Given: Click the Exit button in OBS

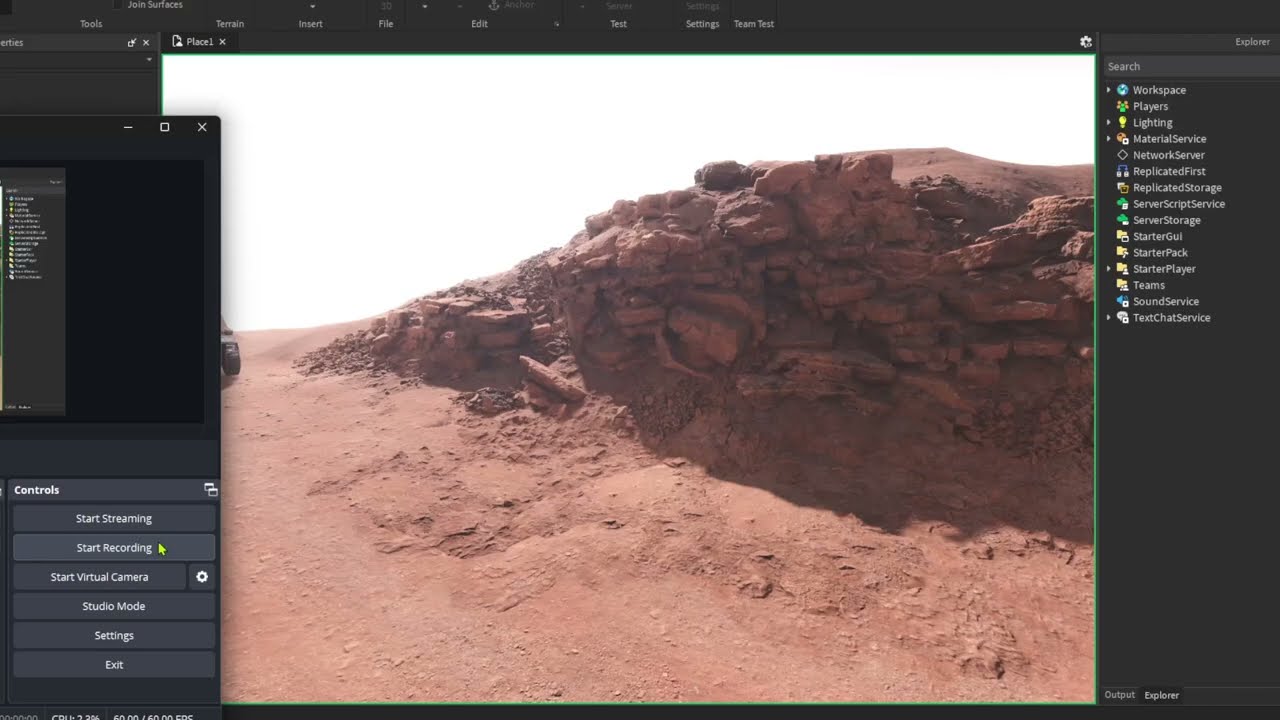Looking at the screenshot, I should point(114,665).
